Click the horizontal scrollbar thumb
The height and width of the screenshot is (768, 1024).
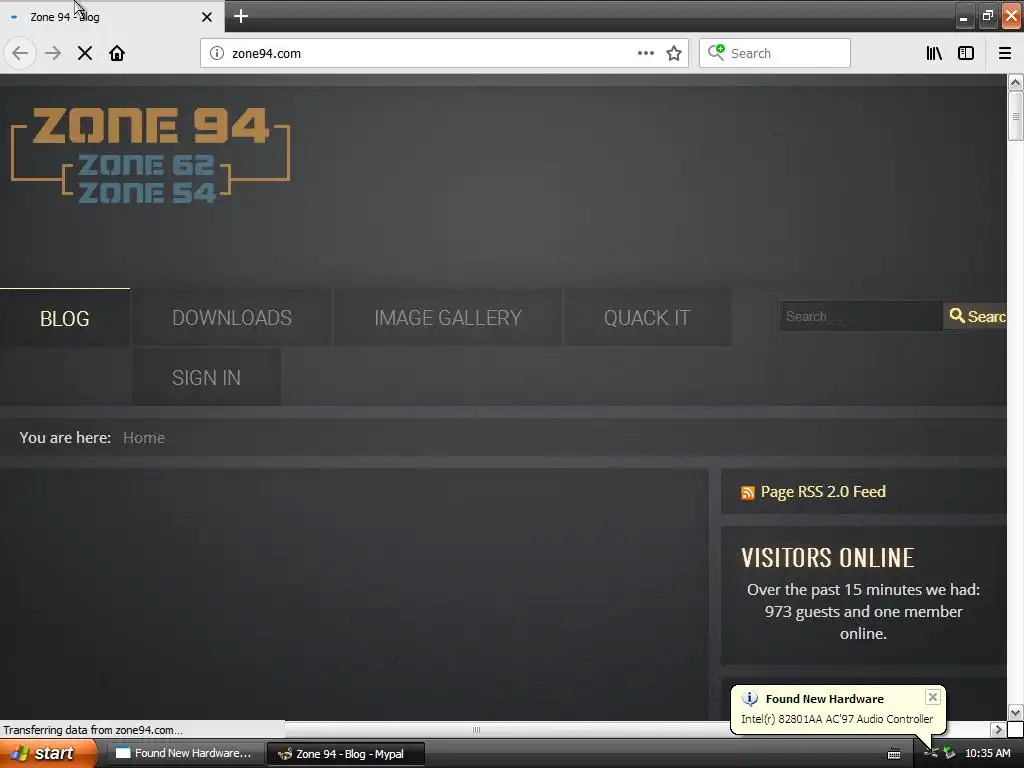477,729
